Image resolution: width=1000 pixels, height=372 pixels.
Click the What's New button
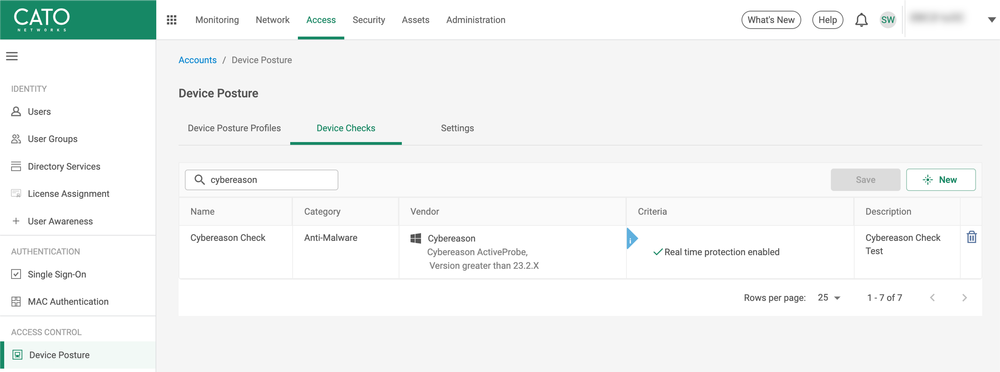[x=771, y=20]
